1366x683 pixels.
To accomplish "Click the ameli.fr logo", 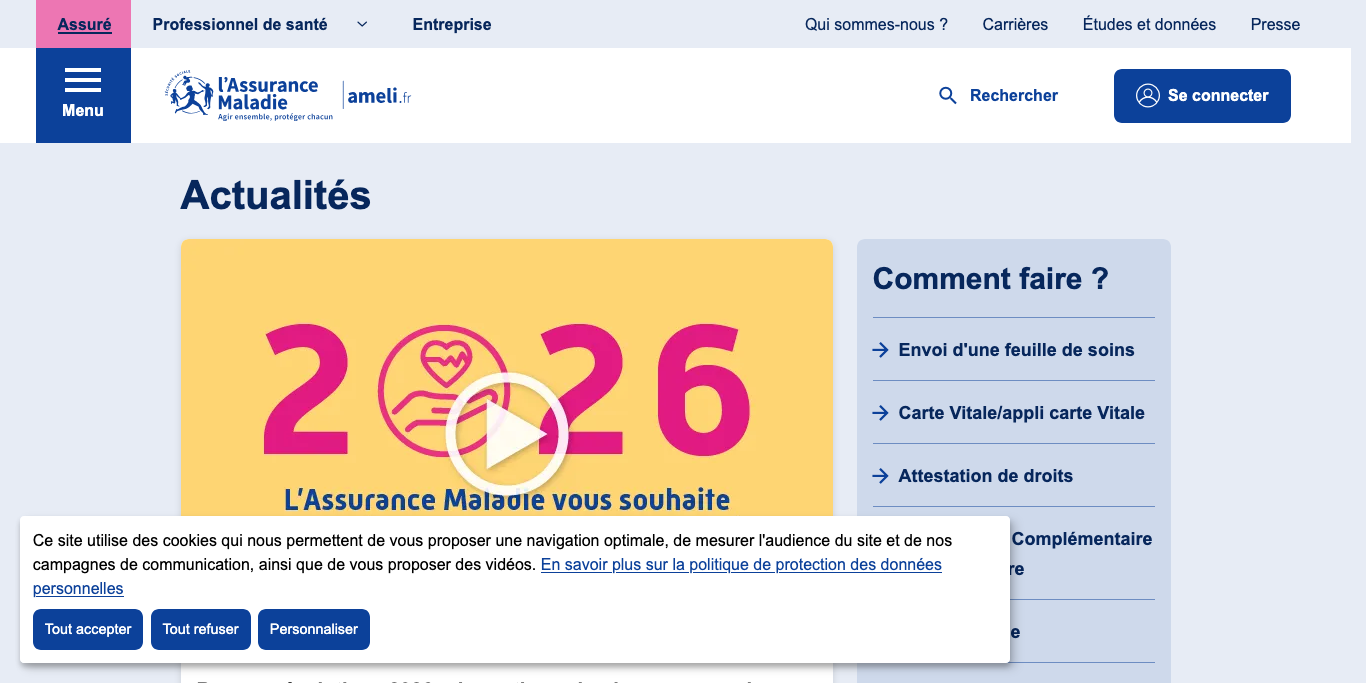I will pos(380,96).
